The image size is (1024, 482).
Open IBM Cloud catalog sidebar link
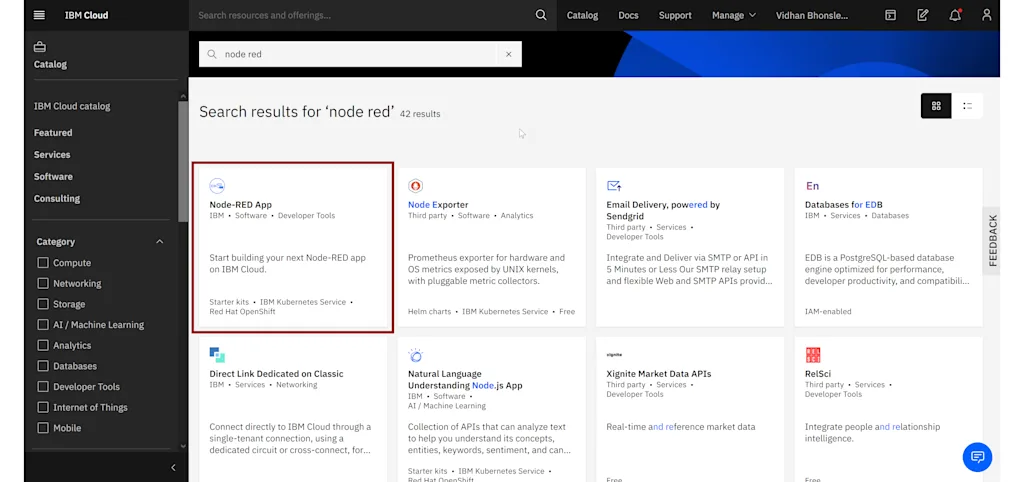(x=72, y=106)
